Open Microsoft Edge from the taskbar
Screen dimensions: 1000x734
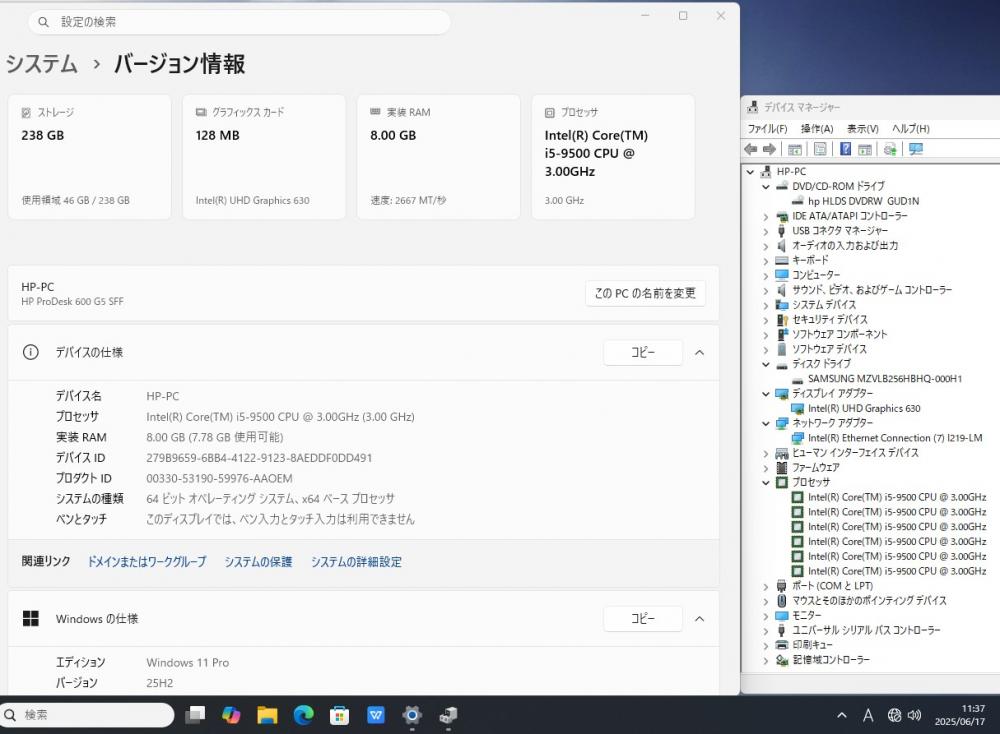click(x=304, y=715)
